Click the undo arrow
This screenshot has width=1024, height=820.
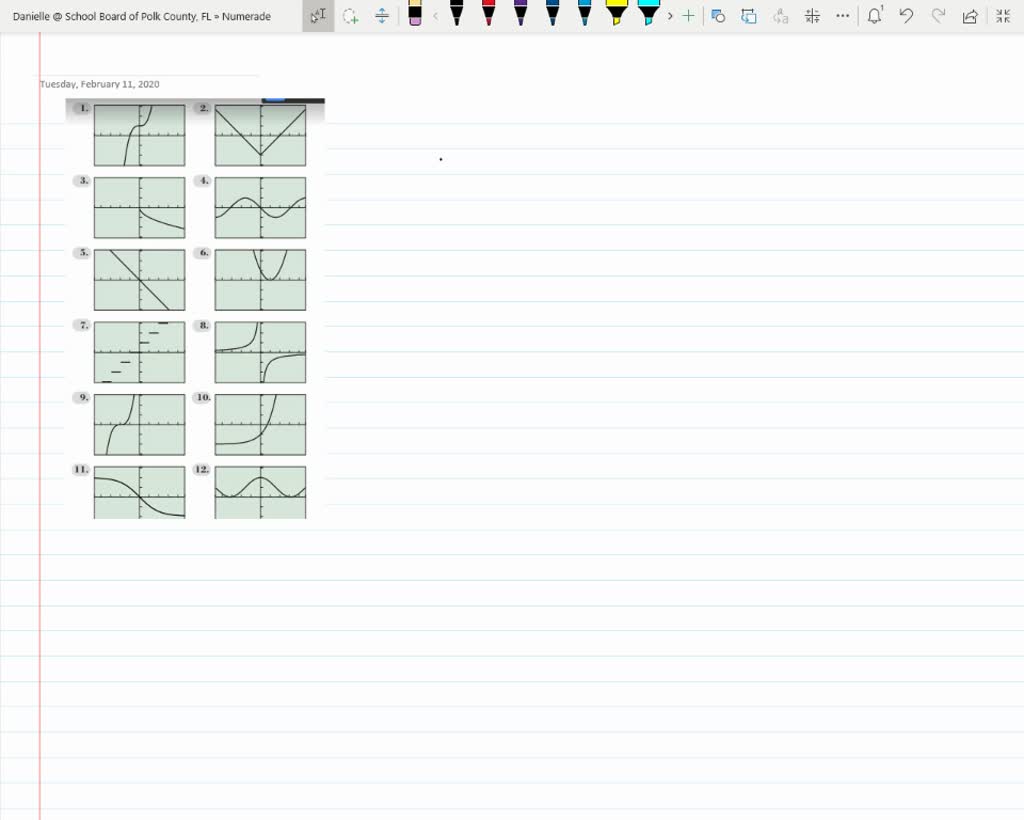[x=905, y=15]
